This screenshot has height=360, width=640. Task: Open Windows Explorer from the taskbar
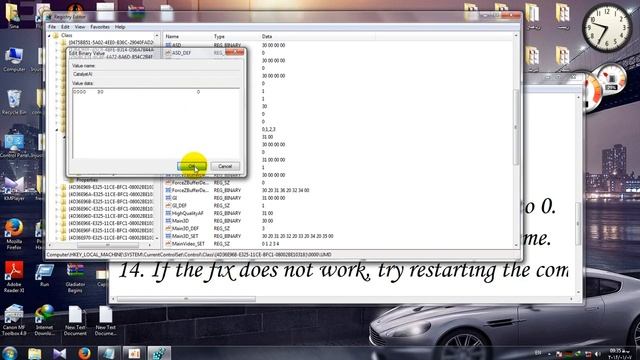coord(35,353)
